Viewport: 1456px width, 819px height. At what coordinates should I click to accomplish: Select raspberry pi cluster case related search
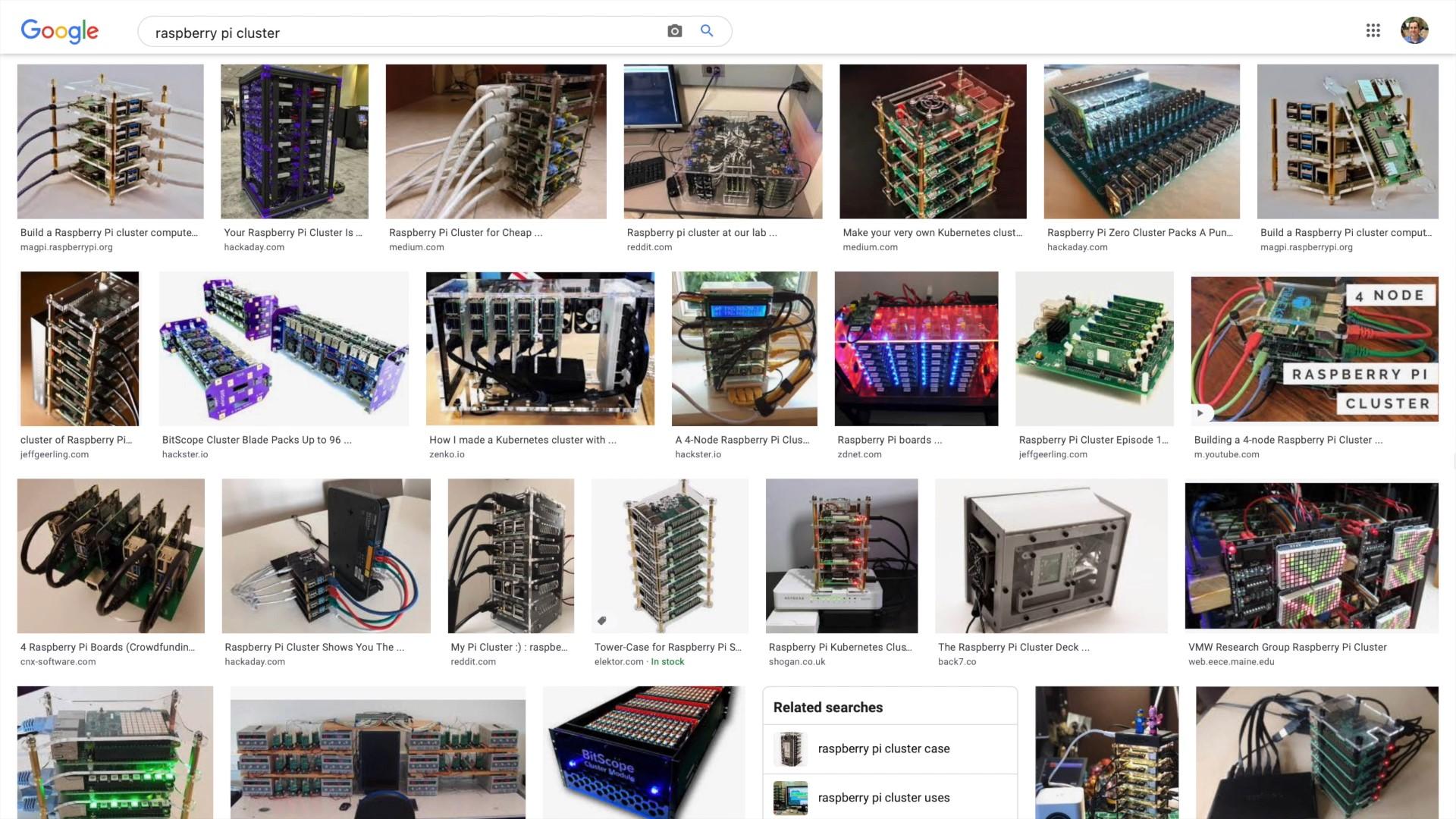click(x=884, y=748)
